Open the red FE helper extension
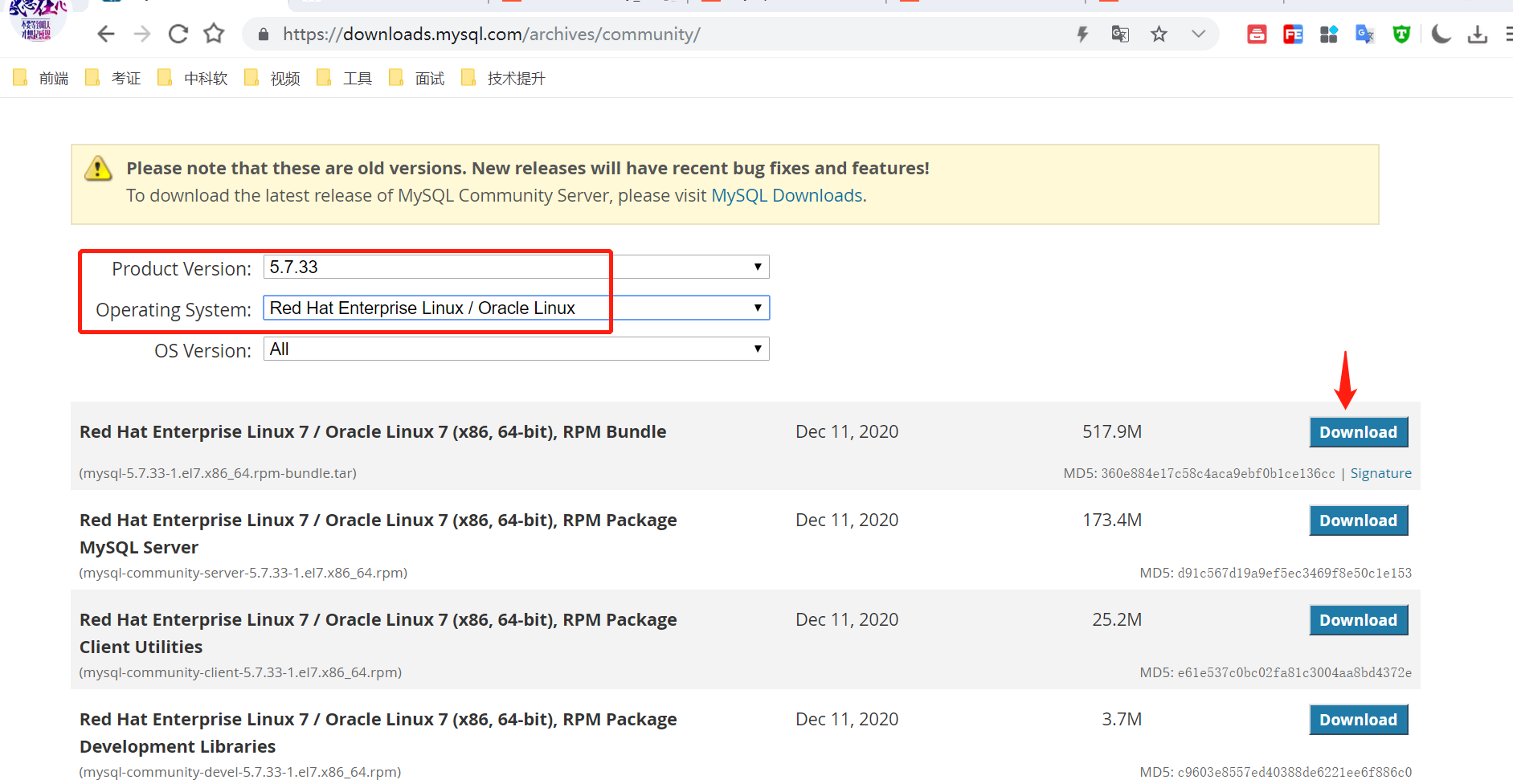The height and width of the screenshot is (784, 1513). [x=1293, y=34]
